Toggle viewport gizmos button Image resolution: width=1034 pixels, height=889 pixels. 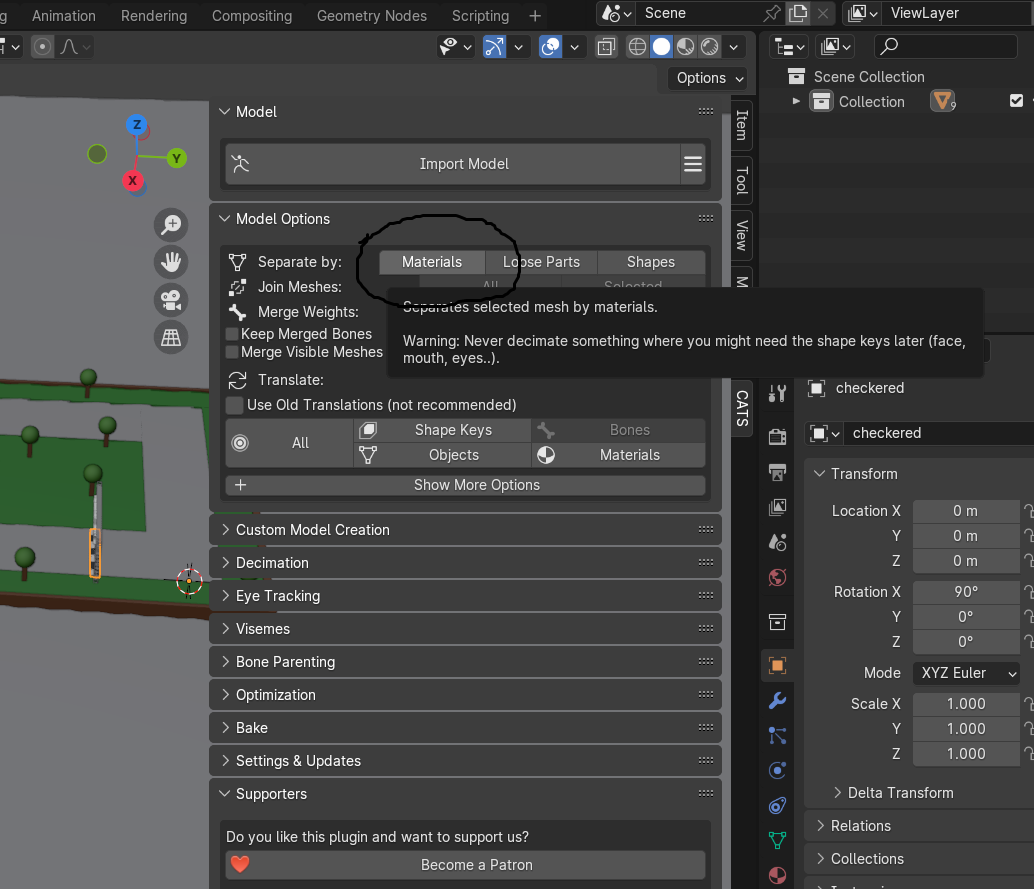tap(495, 47)
